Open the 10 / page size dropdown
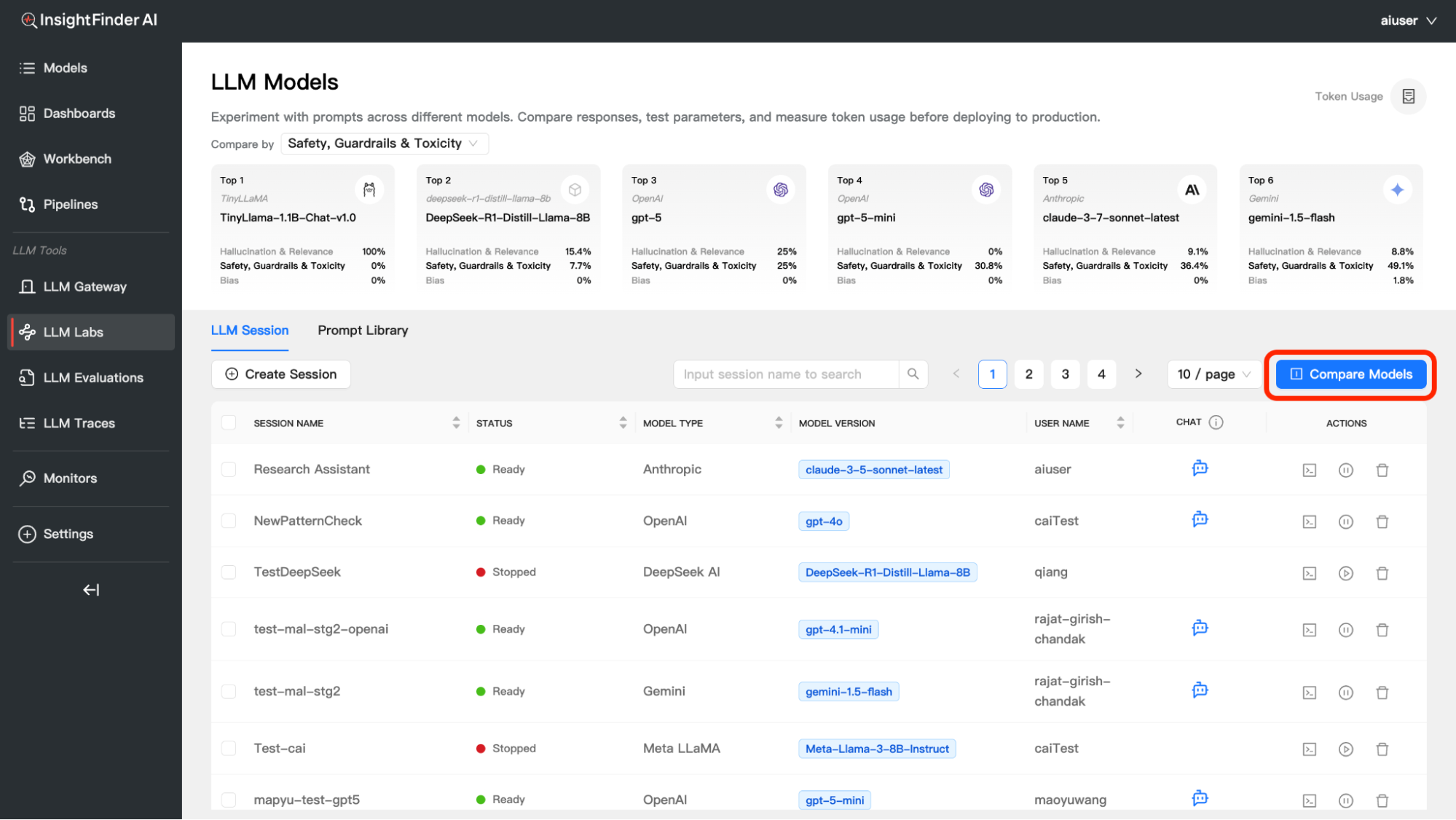The height and width of the screenshot is (820, 1456). pyautogui.click(x=1213, y=374)
